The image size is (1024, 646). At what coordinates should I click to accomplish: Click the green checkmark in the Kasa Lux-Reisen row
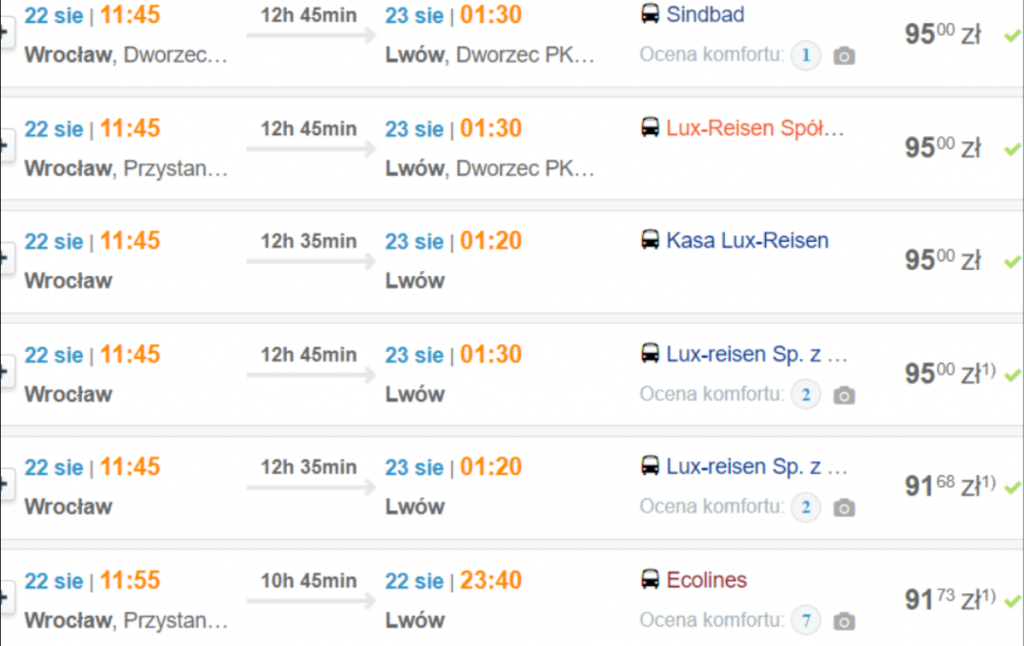[x=1012, y=262]
